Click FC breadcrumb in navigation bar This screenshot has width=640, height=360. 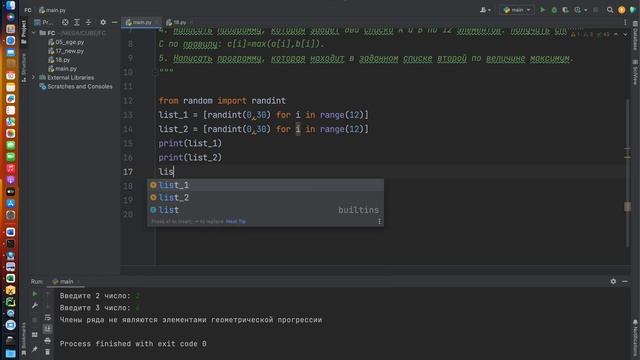coord(28,10)
